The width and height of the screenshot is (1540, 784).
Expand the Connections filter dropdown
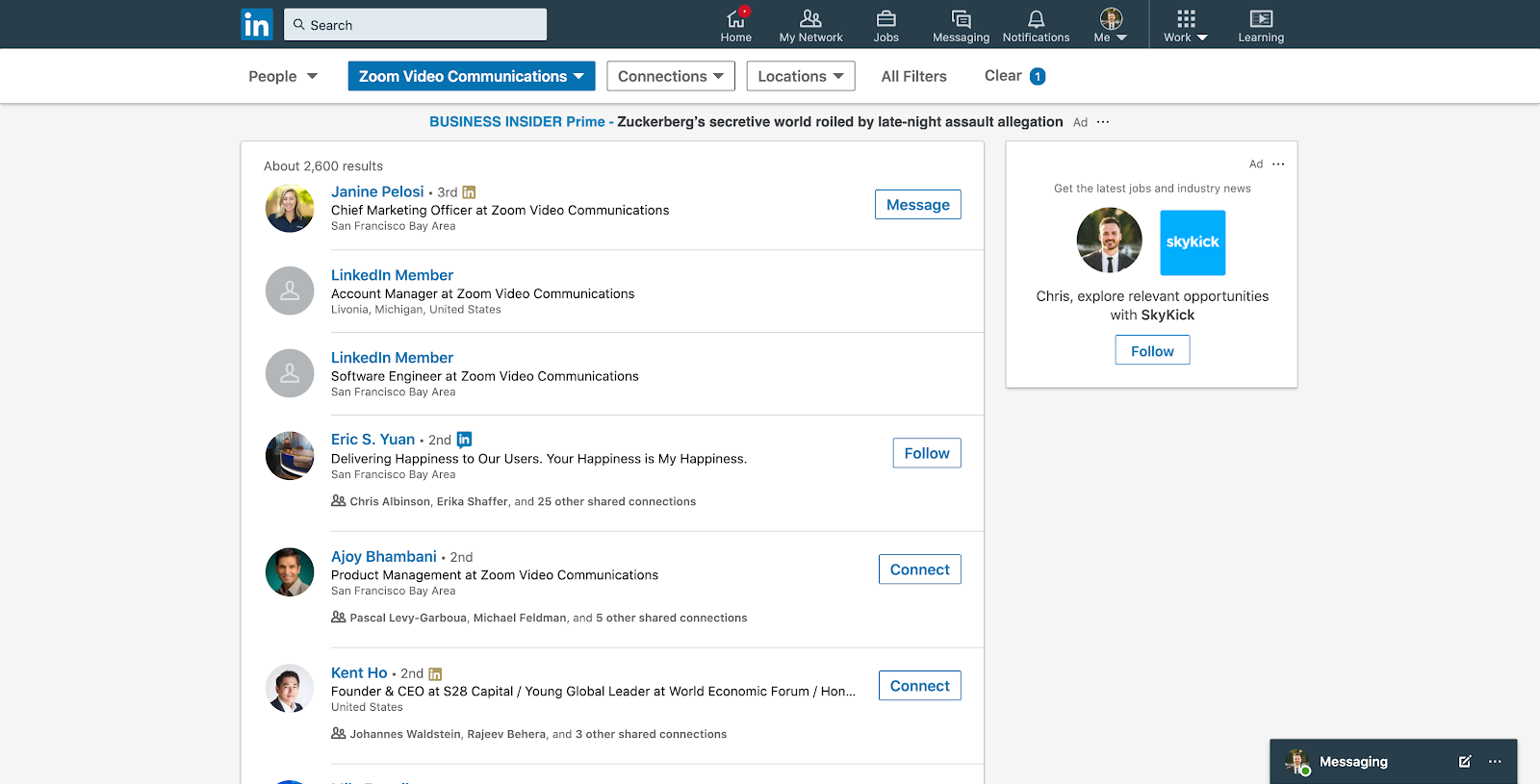tap(671, 76)
